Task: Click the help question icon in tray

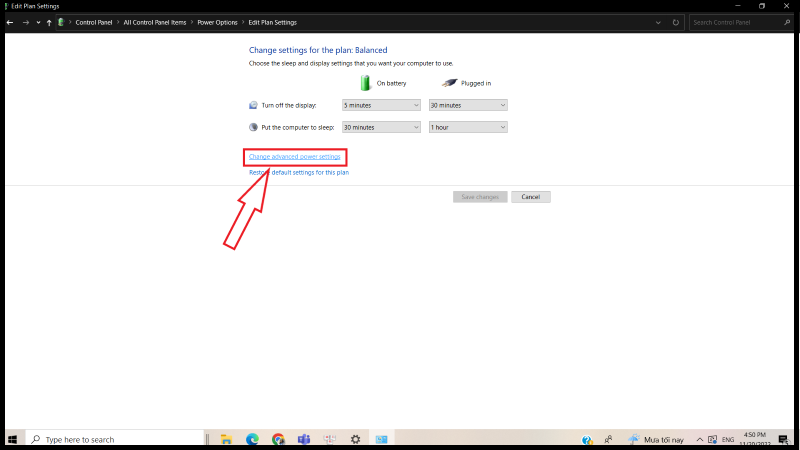Action: pyautogui.click(x=587, y=439)
